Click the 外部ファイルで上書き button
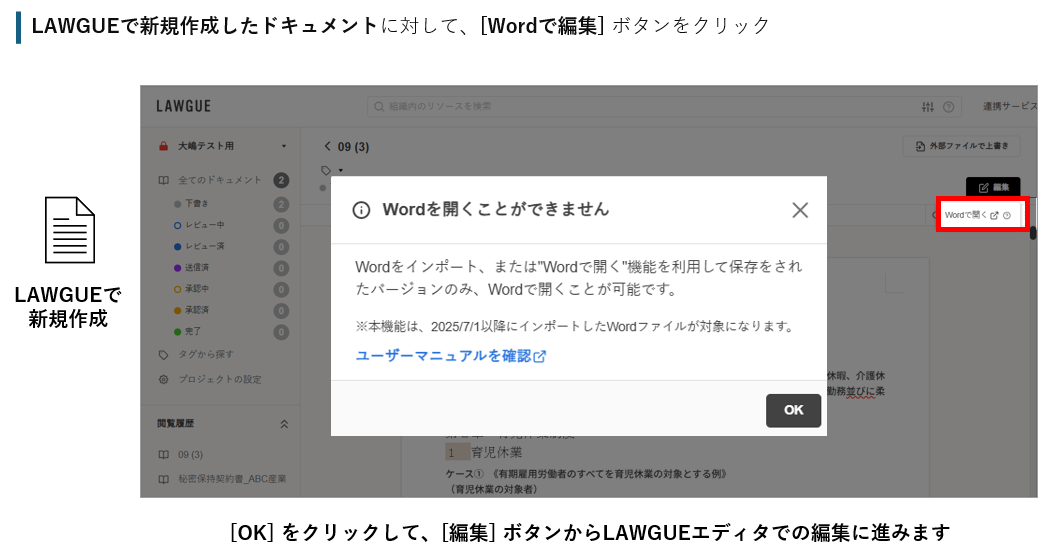The width and height of the screenshot is (1049, 552). pyautogui.click(x=961, y=146)
